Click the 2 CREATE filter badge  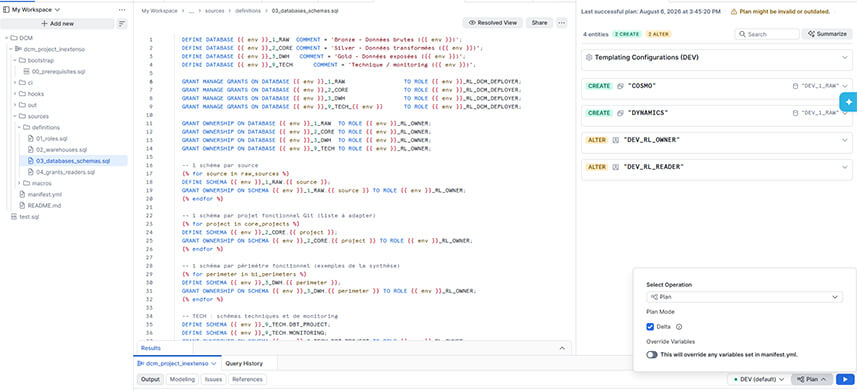(x=626, y=34)
